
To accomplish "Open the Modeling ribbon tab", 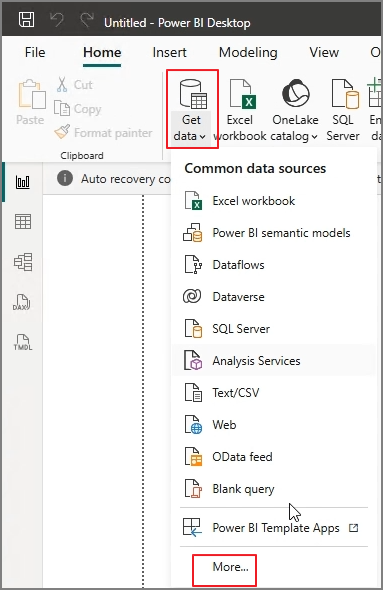I will coord(248,52).
